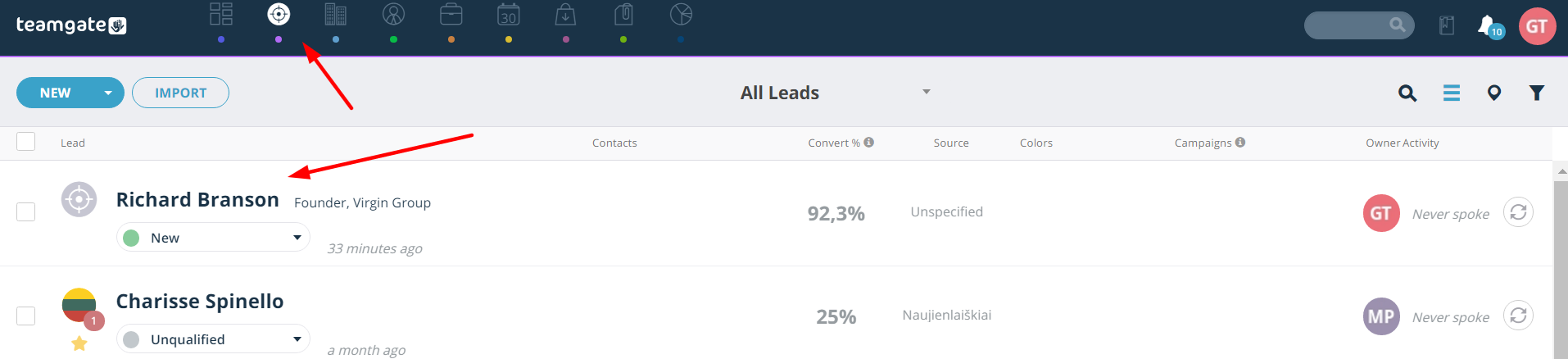Open the Calendar icon showing 30
The width and height of the screenshot is (1568, 359).
509,15
